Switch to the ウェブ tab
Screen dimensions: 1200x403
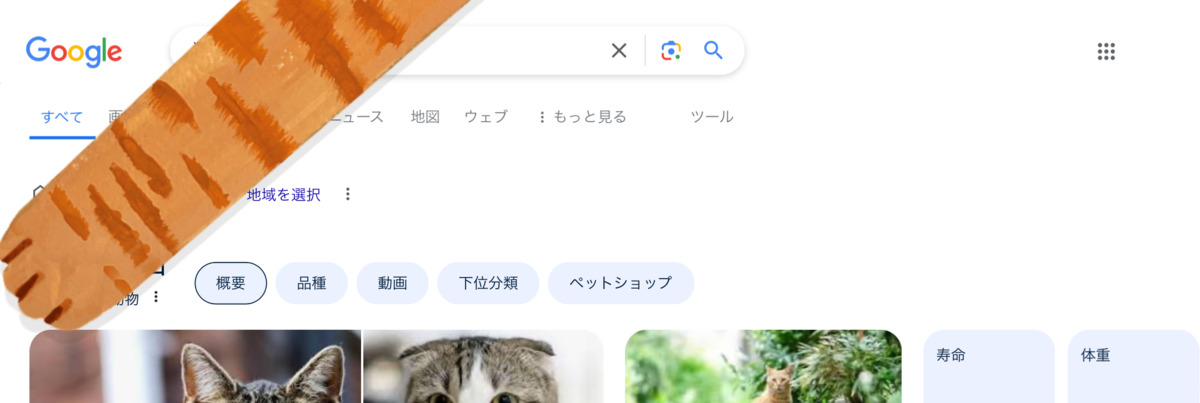point(486,117)
